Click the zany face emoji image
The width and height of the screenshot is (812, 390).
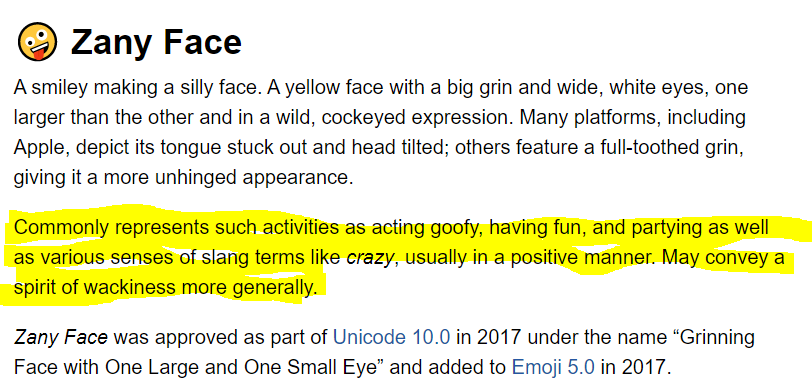coord(37,42)
